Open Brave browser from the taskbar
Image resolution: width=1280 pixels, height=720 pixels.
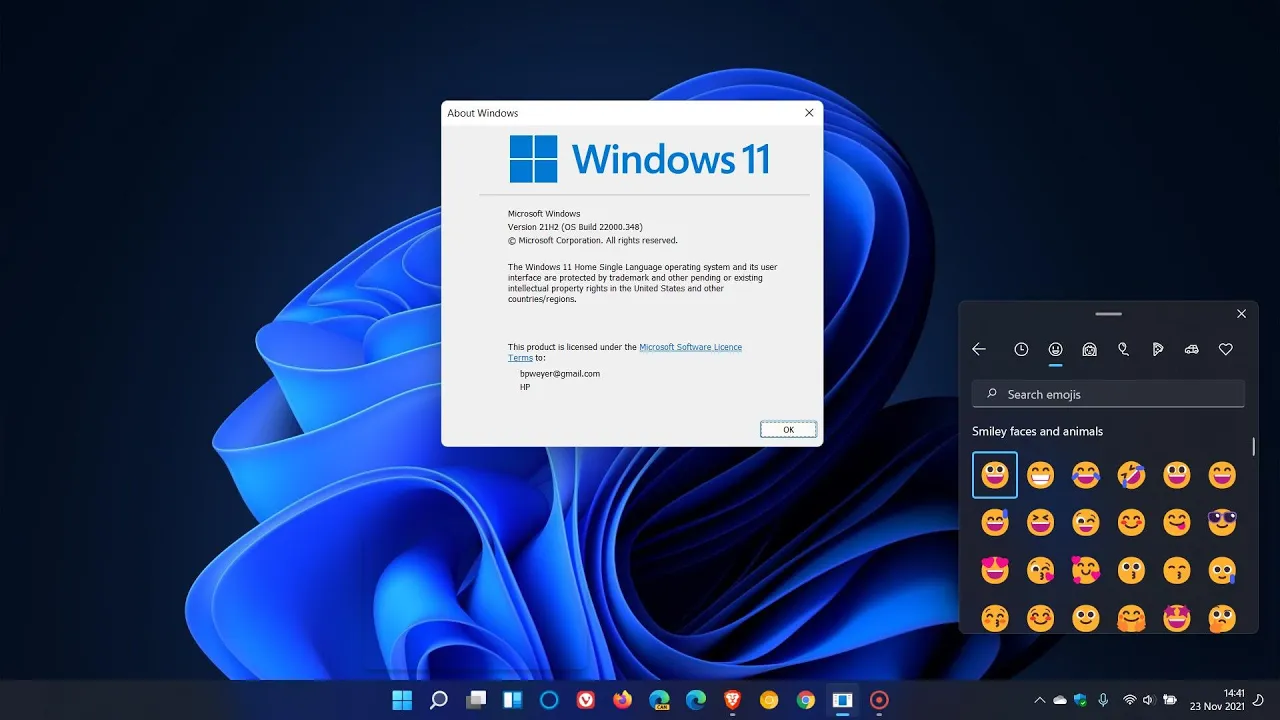point(733,700)
